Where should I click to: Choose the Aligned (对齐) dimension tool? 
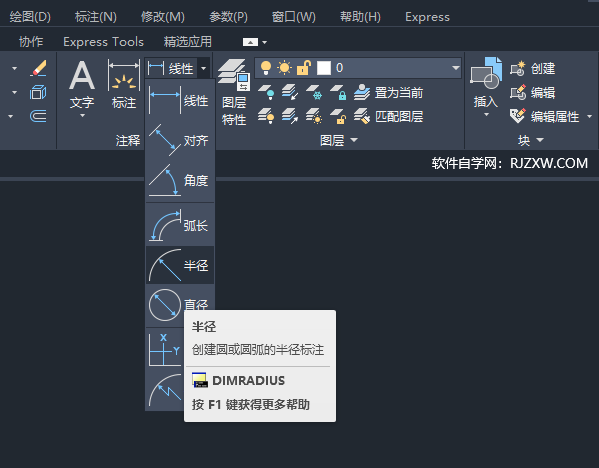[x=180, y=140]
